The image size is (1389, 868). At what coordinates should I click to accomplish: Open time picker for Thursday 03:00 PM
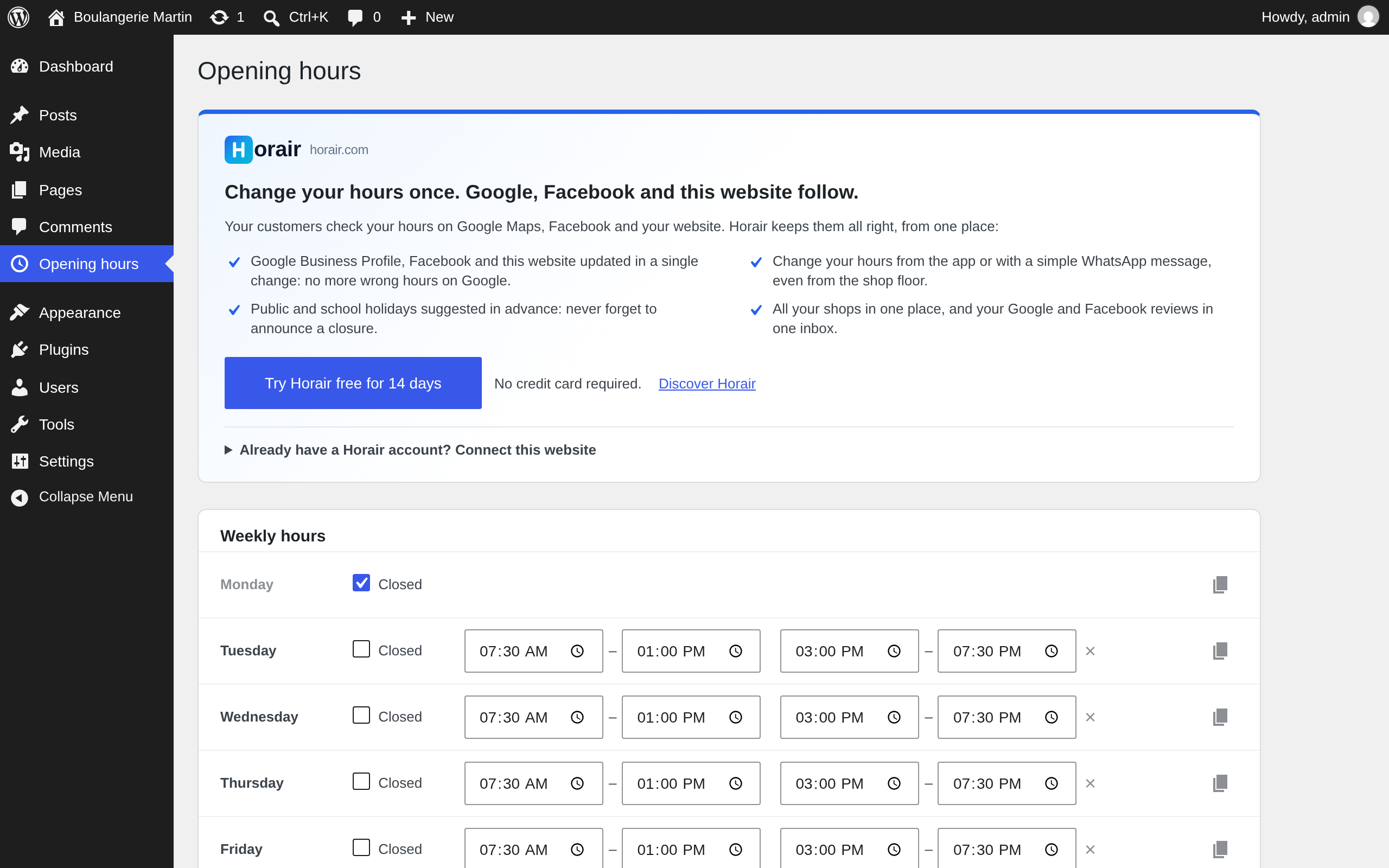coord(894,783)
